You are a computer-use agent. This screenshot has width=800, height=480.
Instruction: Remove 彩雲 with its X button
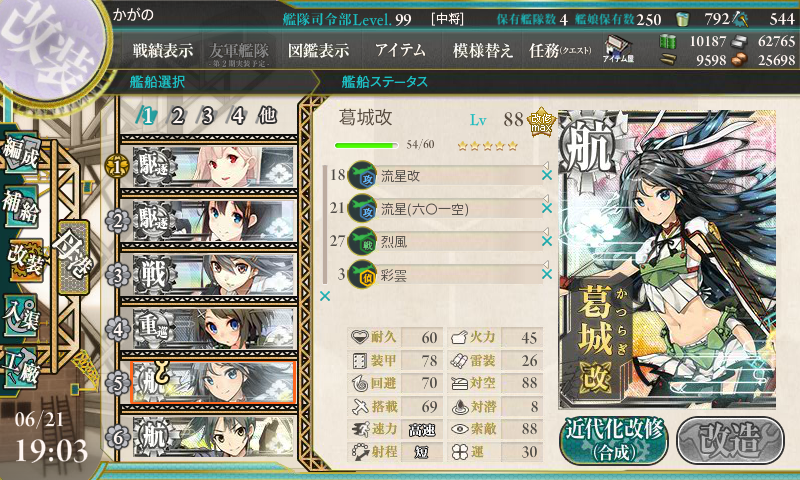(x=547, y=274)
